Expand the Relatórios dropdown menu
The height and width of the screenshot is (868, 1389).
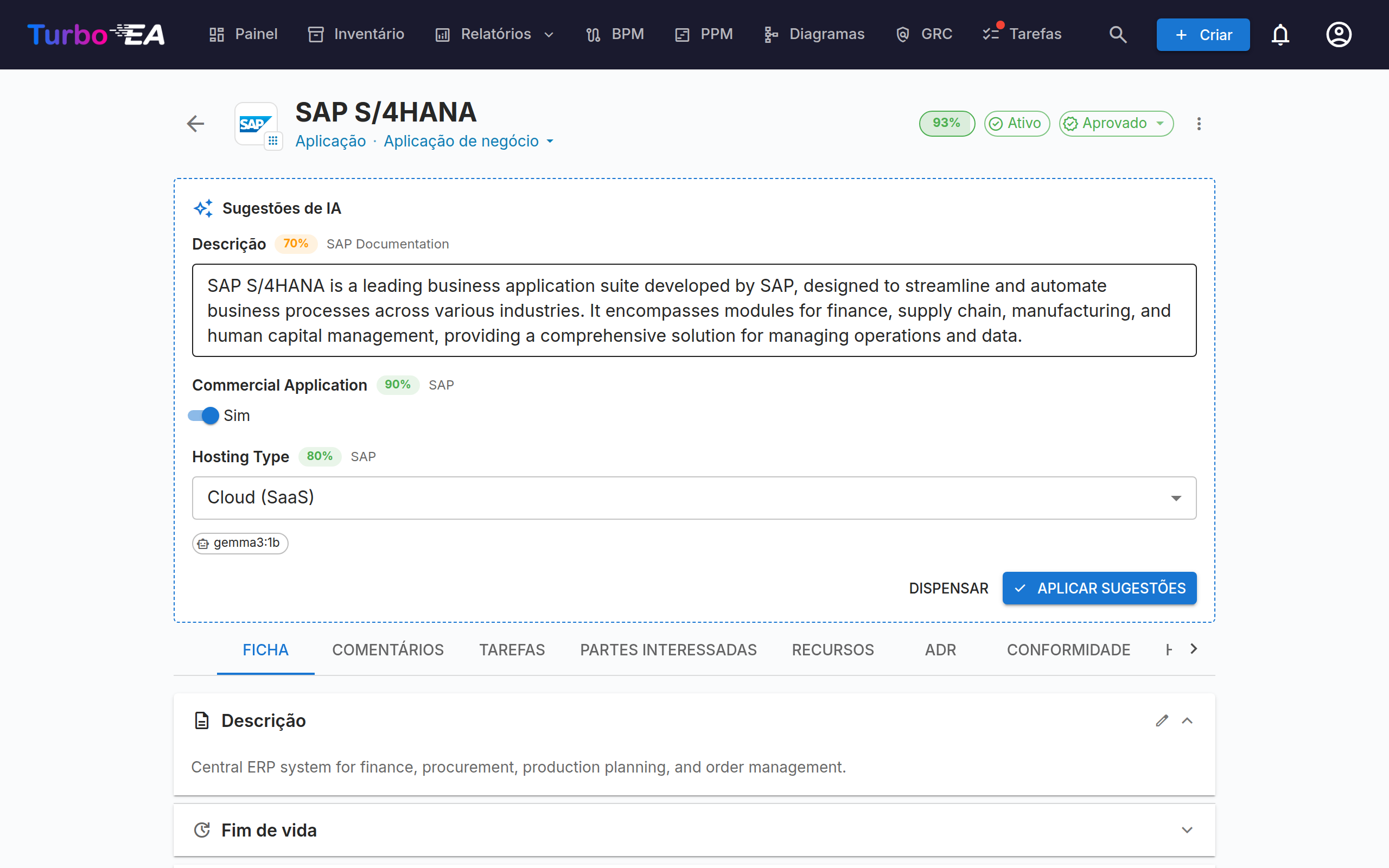click(495, 34)
